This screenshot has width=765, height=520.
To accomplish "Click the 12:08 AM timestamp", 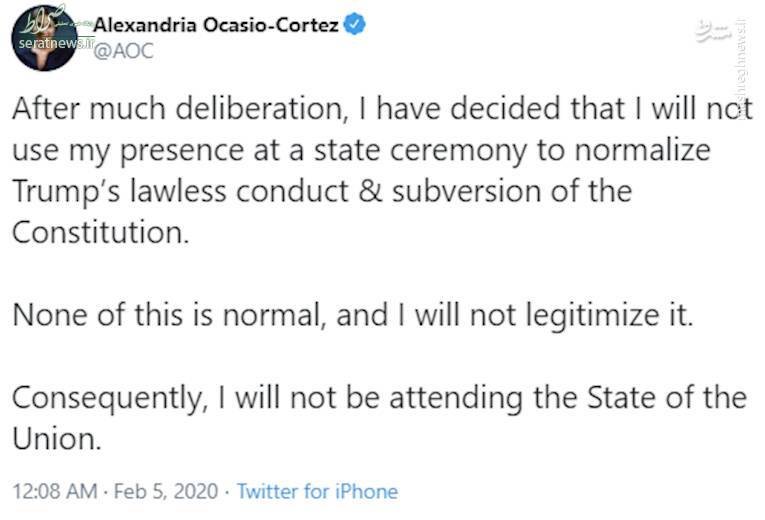I will coord(55,491).
